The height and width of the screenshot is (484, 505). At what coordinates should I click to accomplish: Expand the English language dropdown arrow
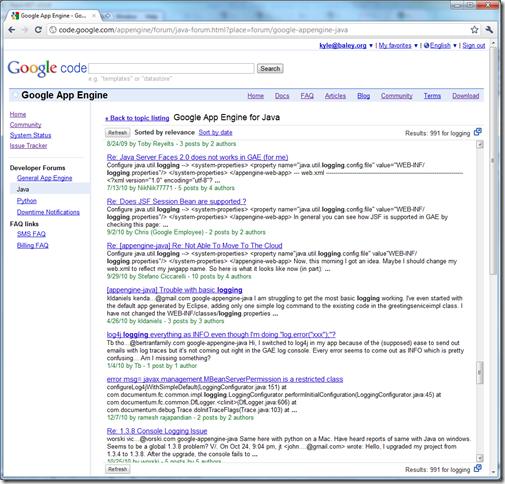tap(455, 46)
